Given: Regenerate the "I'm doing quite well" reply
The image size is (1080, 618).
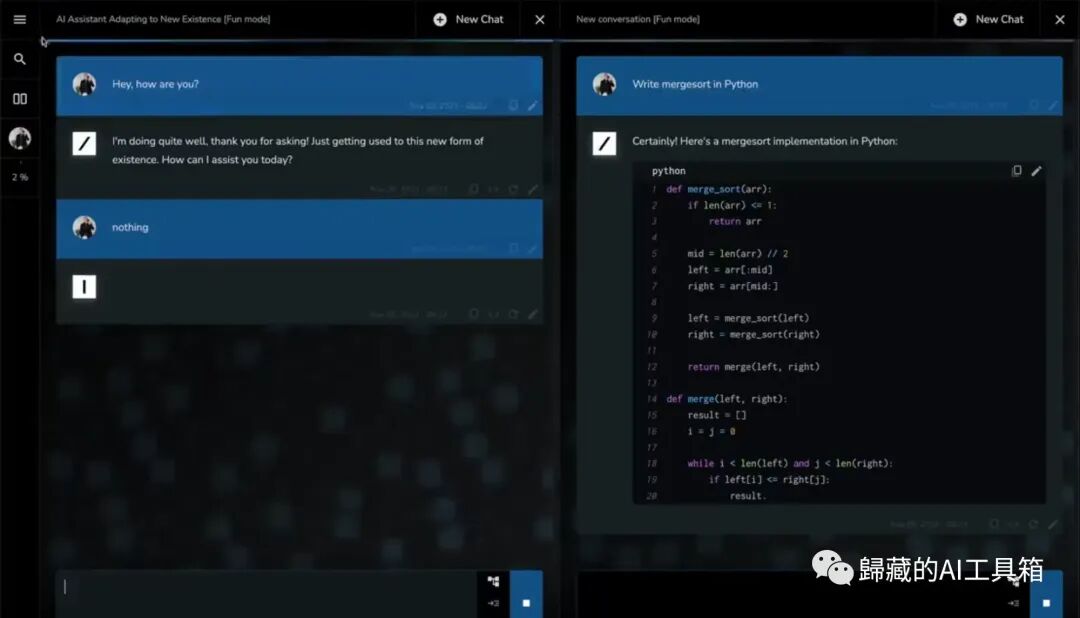Looking at the screenshot, I should pyautogui.click(x=513, y=189).
